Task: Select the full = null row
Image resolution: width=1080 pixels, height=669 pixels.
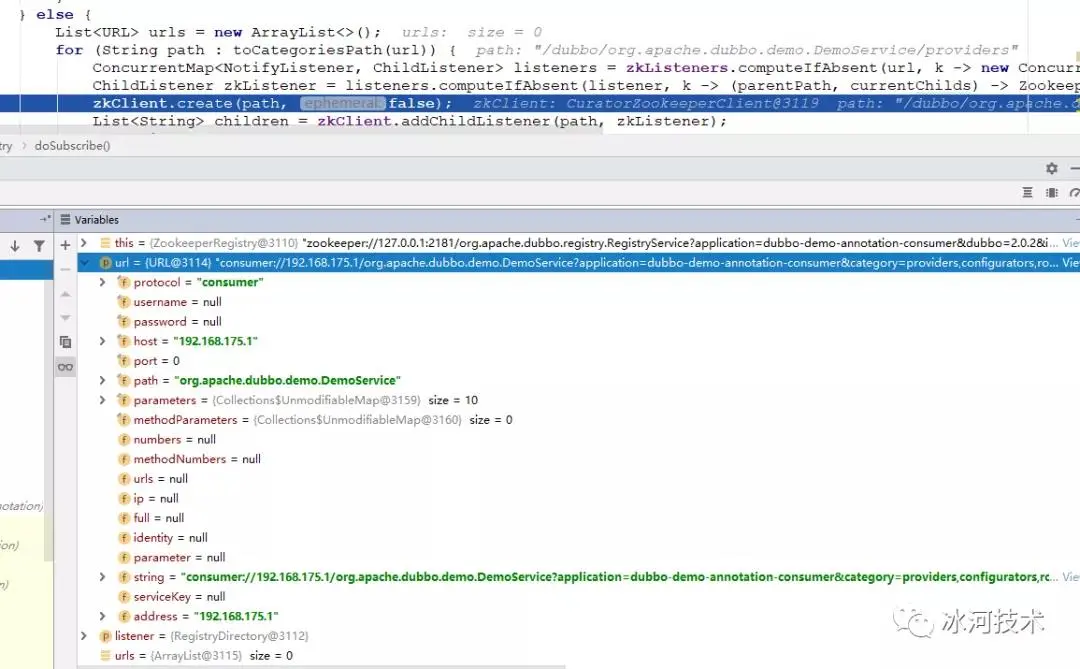Action: 579,517
